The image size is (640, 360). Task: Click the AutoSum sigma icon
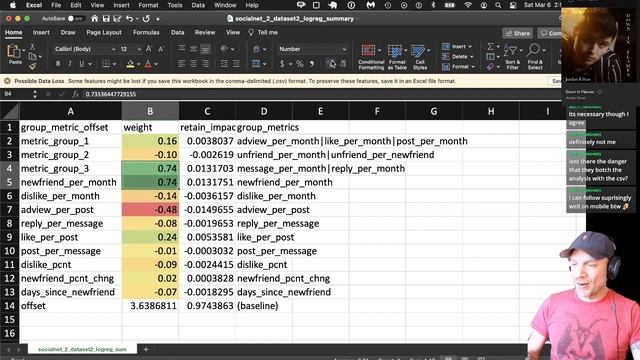pos(491,46)
